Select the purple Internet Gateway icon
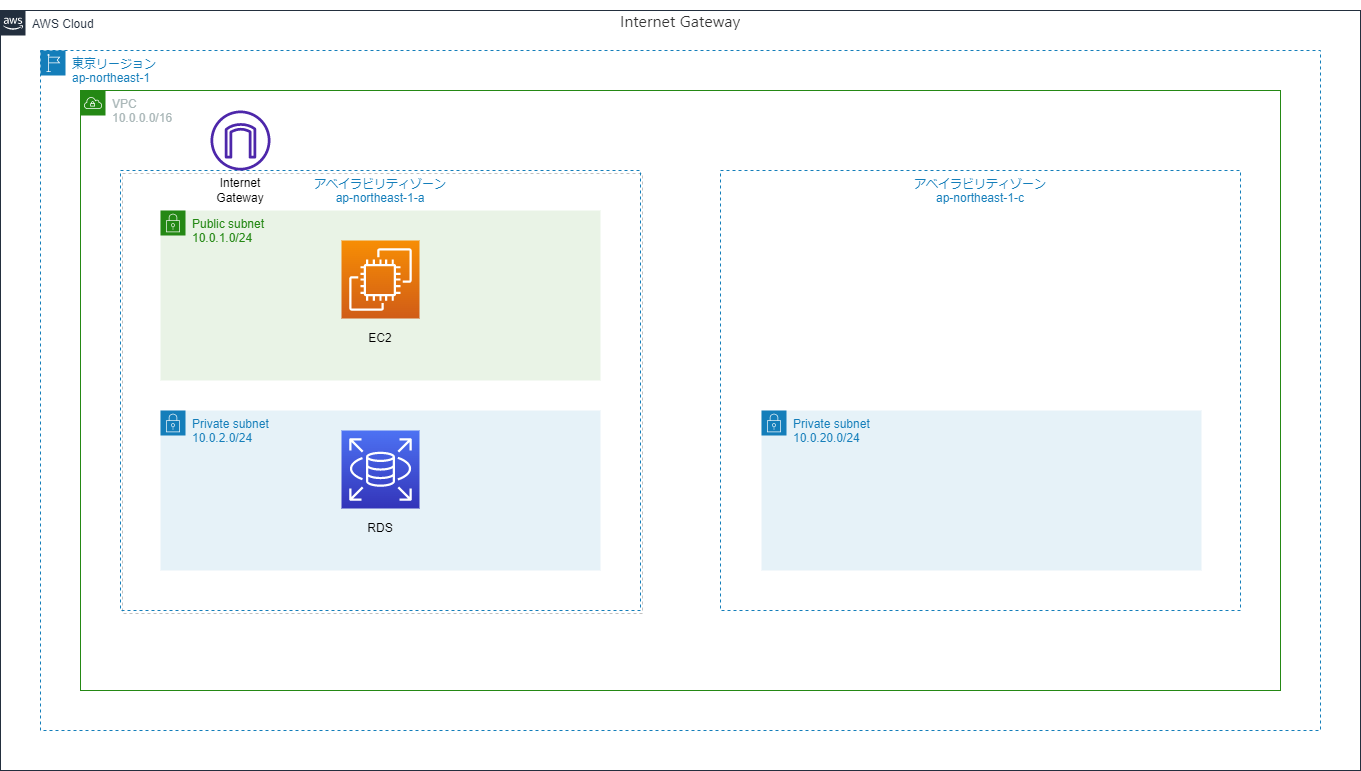Screen dimensions: 1361x771 tap(240, 141)
